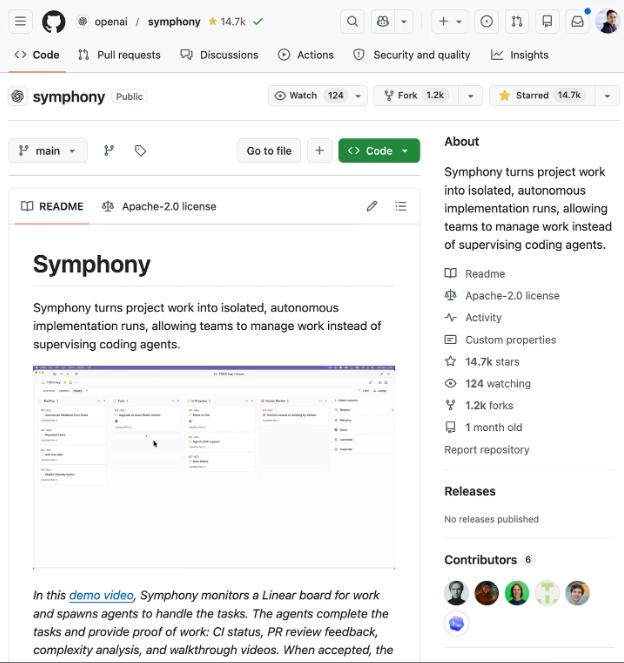The image size is (624, 663).
Task: Expand the Fork options arrow
Action: 469,96
